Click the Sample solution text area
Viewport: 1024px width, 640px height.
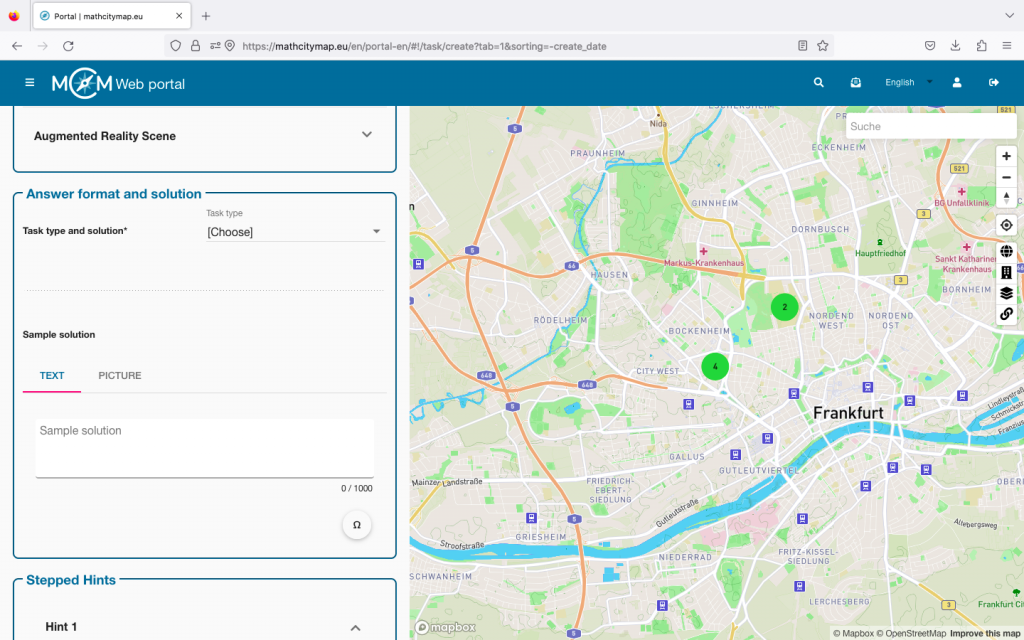(205, 447)
